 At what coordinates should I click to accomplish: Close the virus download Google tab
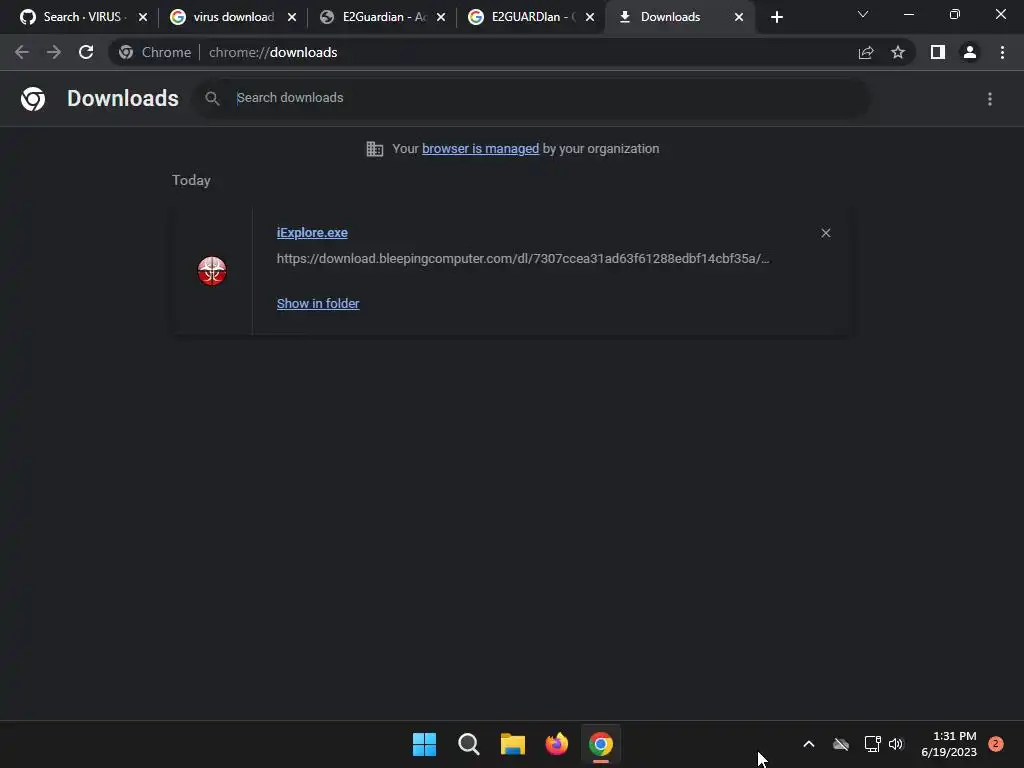click(x=292, y=17)
